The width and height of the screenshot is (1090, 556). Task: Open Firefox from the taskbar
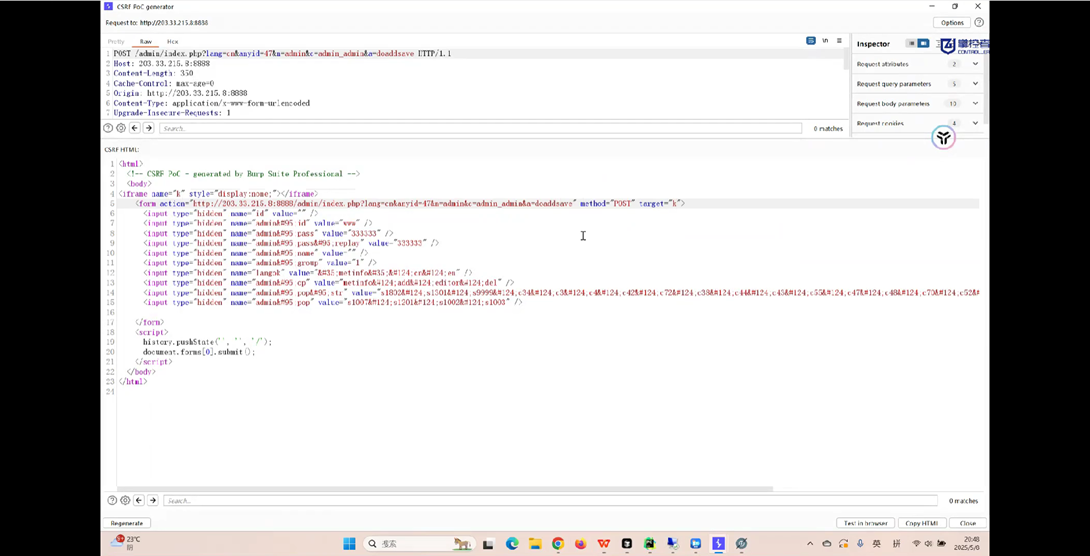click(580, 543)
